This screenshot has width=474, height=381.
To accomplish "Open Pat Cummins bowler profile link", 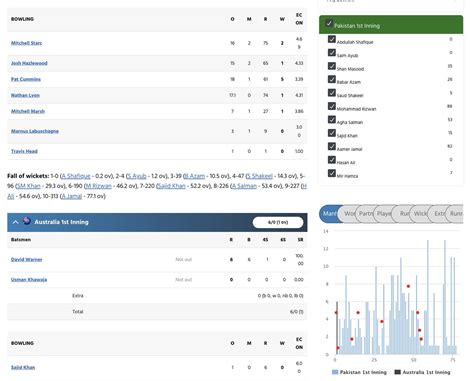I will (x=26, y=79).
